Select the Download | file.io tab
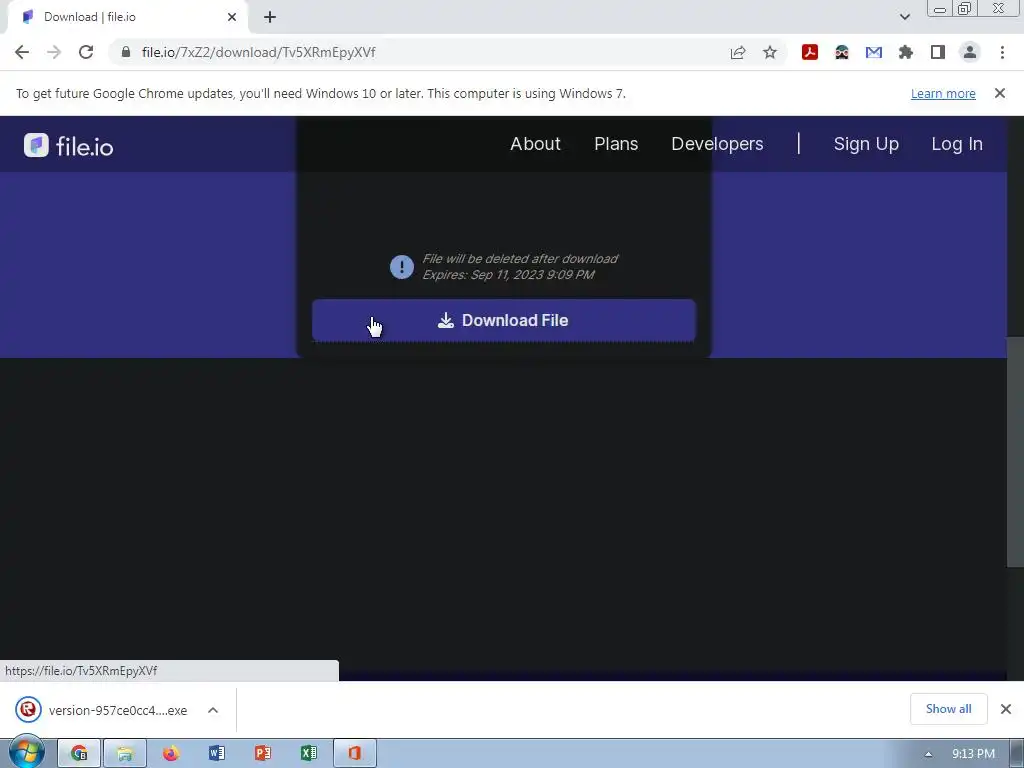 (127, 17)
